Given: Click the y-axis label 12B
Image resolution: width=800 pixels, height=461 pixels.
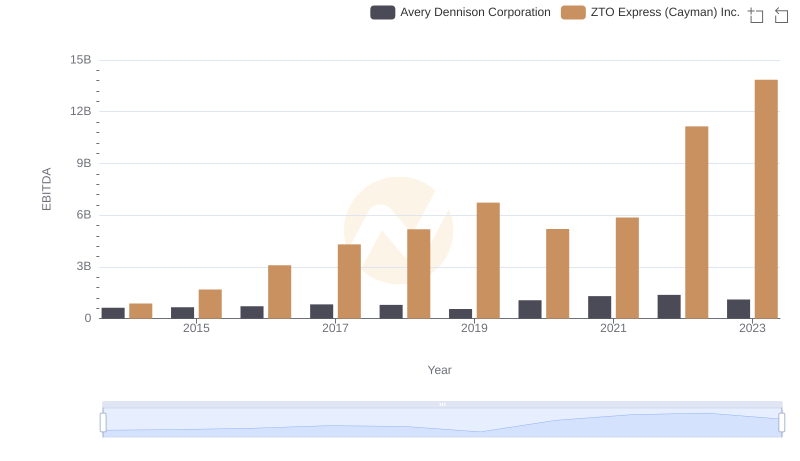Looking at the screenshot, I should [x=81, y=111].
